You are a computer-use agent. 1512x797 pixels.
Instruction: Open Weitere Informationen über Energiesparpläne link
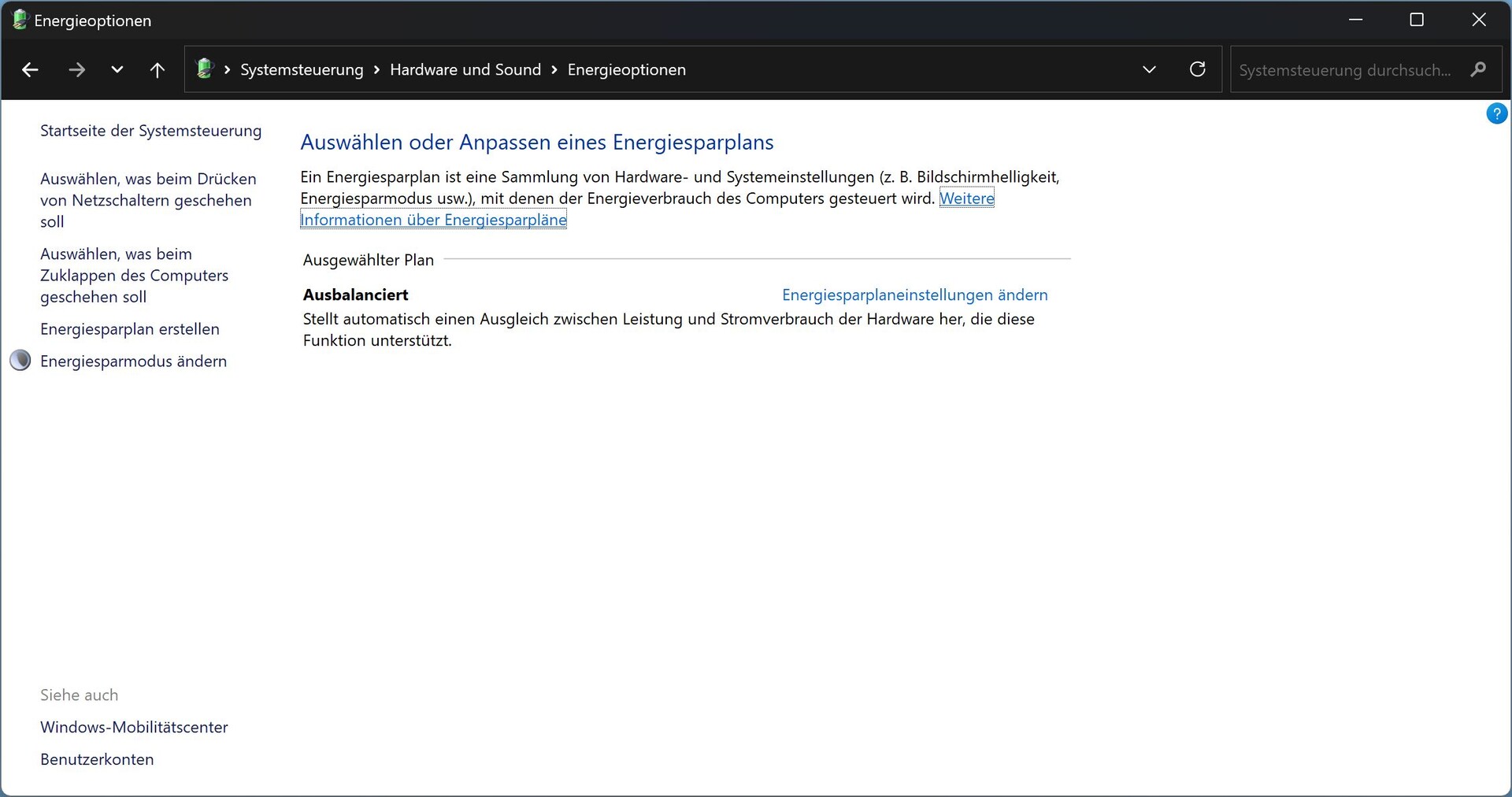pos(433,220)
